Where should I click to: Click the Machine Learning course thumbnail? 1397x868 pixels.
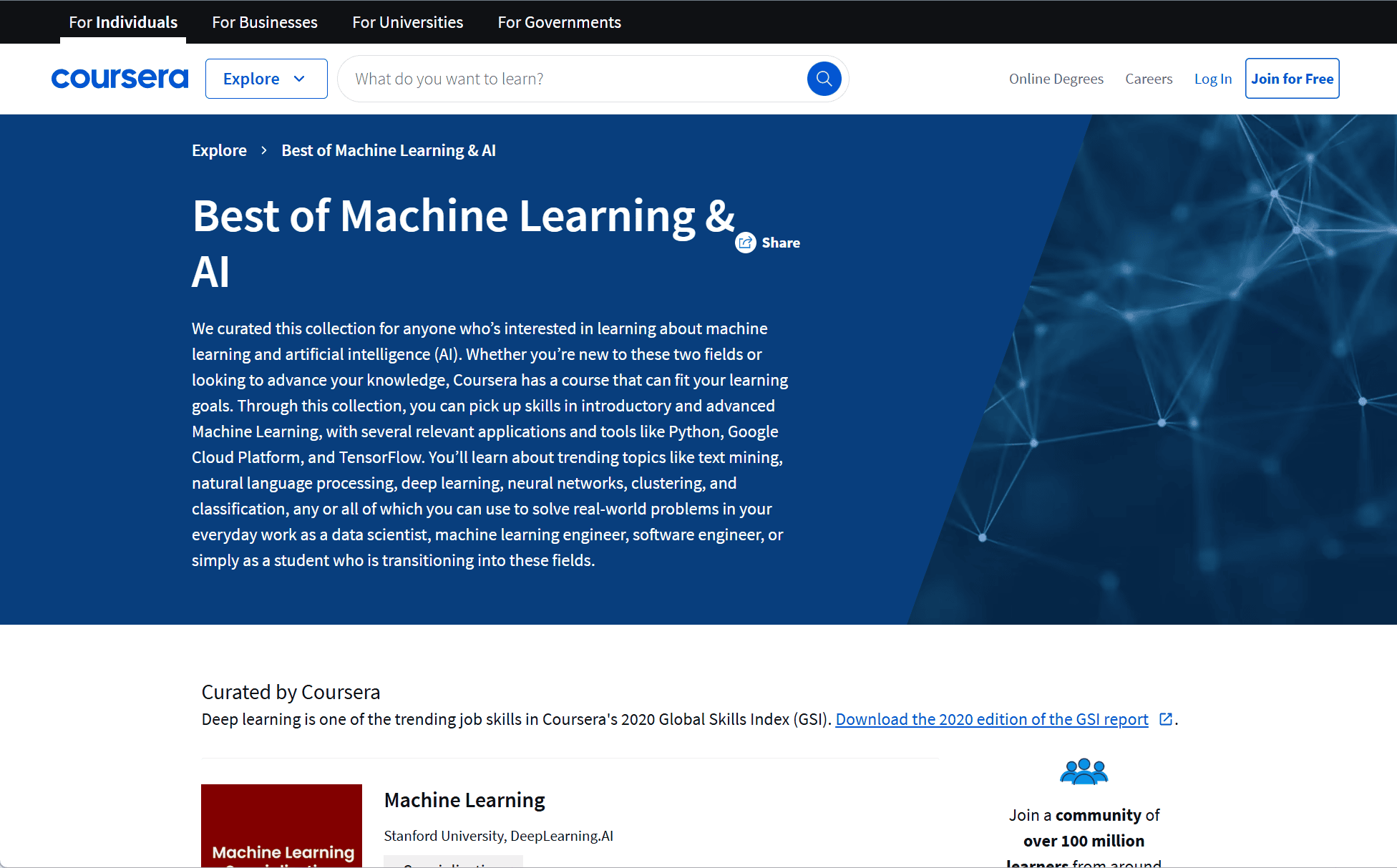pyautogui.click(x=281, y=826)
